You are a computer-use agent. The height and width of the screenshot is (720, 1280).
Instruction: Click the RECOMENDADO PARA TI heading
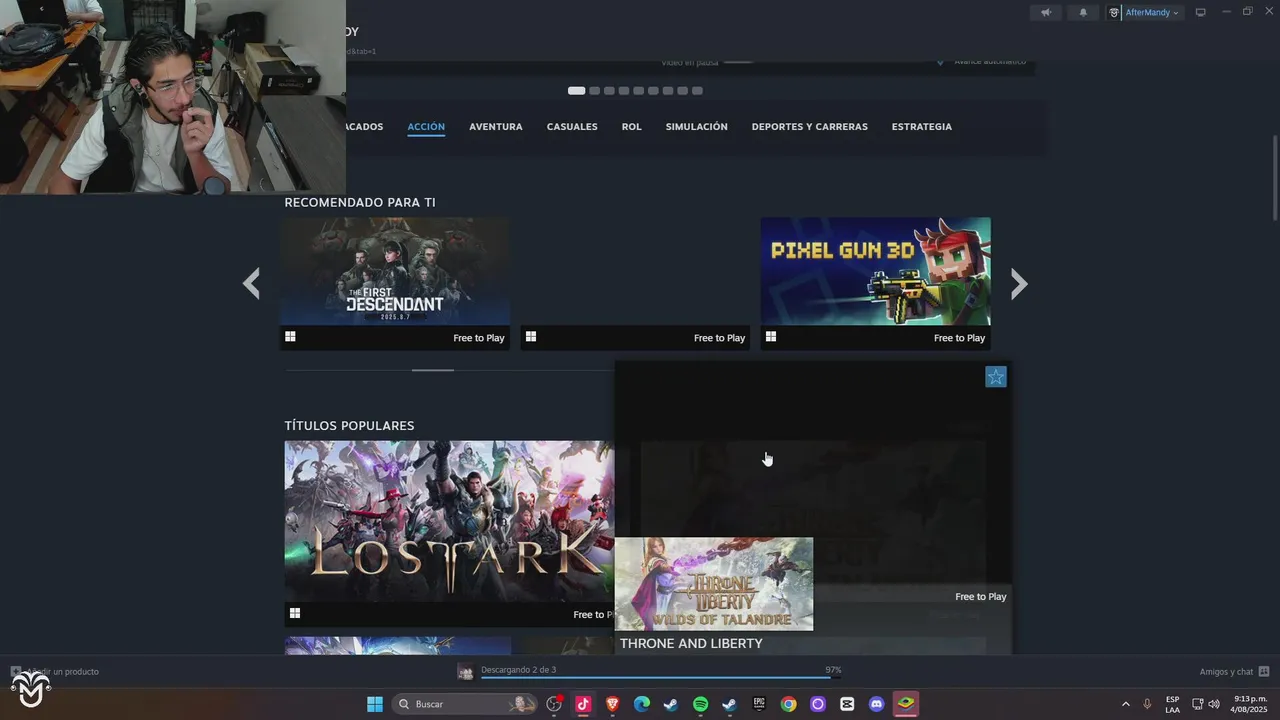(x=360, y=203)
